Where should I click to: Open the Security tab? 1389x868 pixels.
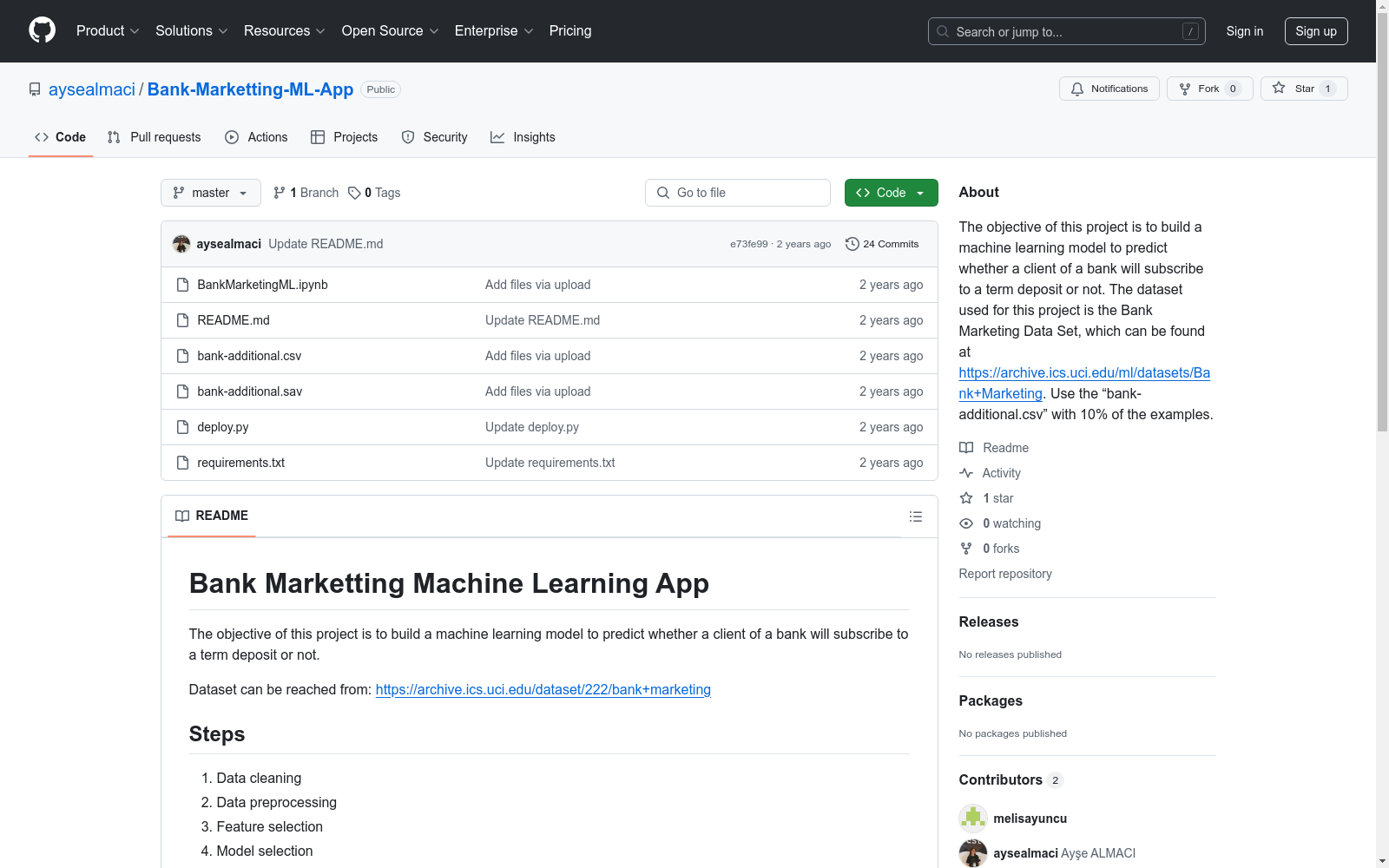tap(434, 137)
